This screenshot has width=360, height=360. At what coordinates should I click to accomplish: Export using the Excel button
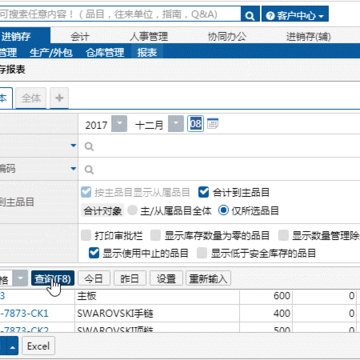pyautogui.click(x=38, y=346)
